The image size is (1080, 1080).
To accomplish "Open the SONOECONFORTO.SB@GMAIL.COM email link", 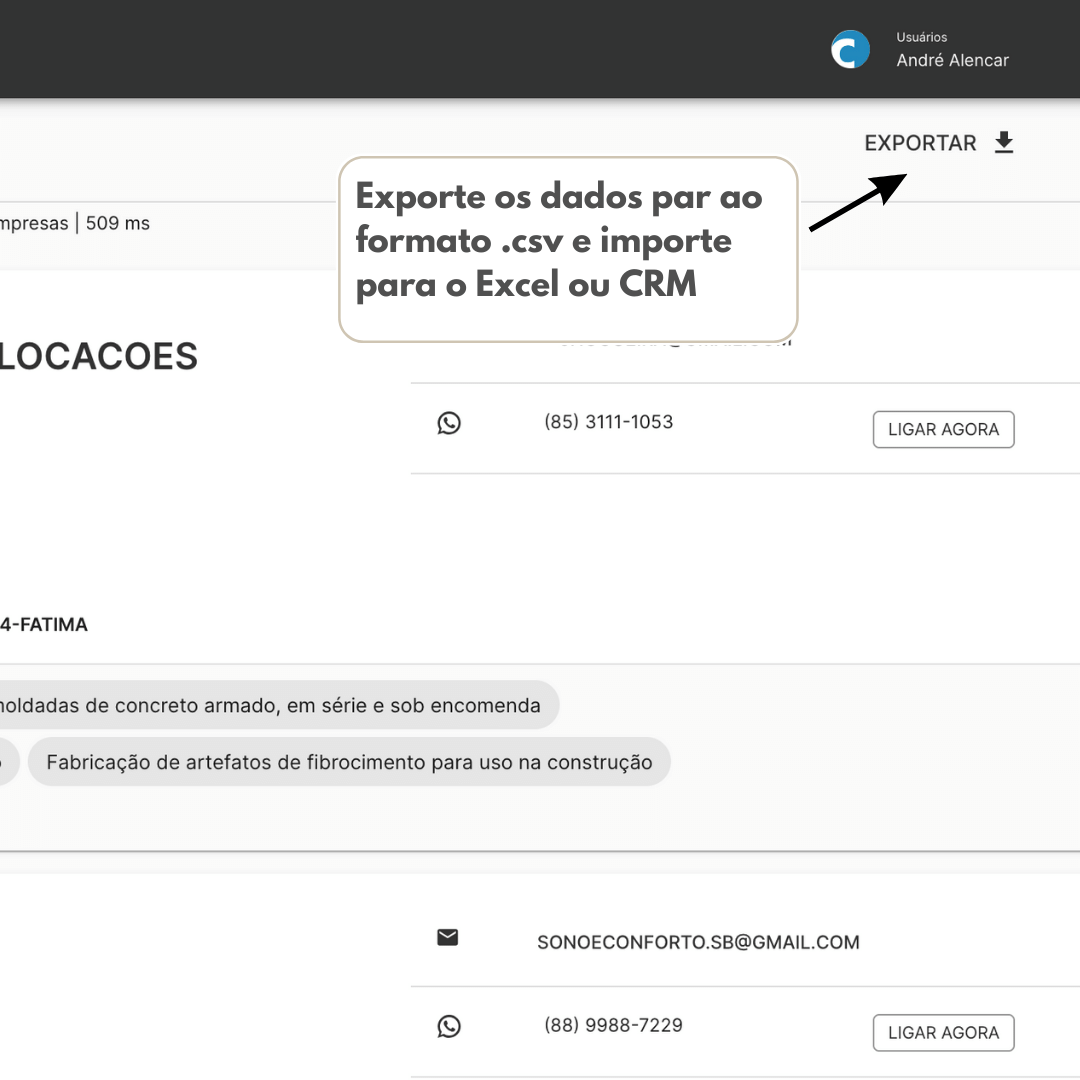I will (x=698, y=942).
